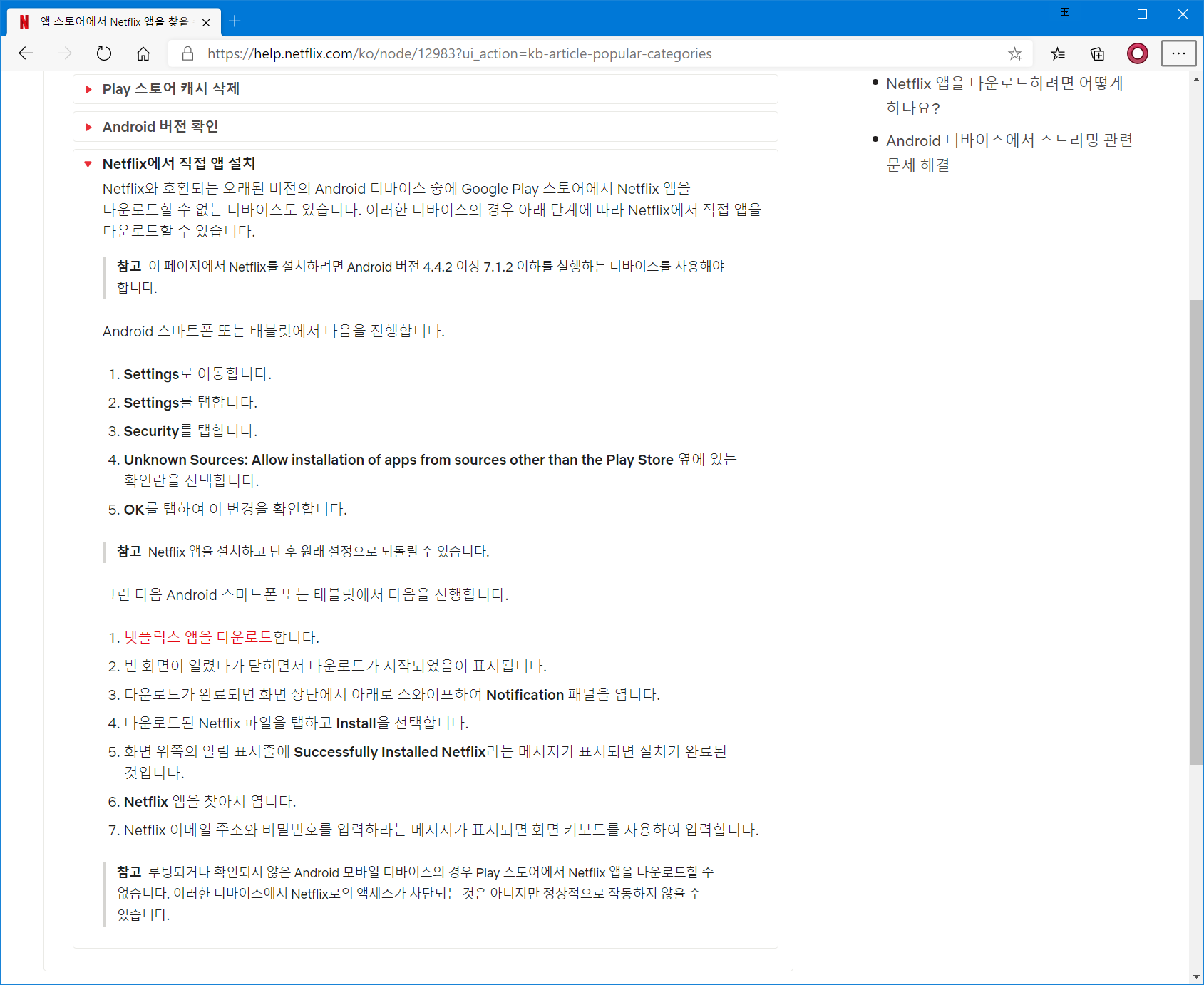Click the address bar URL field
This screenshot has width=1204, height=985.
pos(459,53)
